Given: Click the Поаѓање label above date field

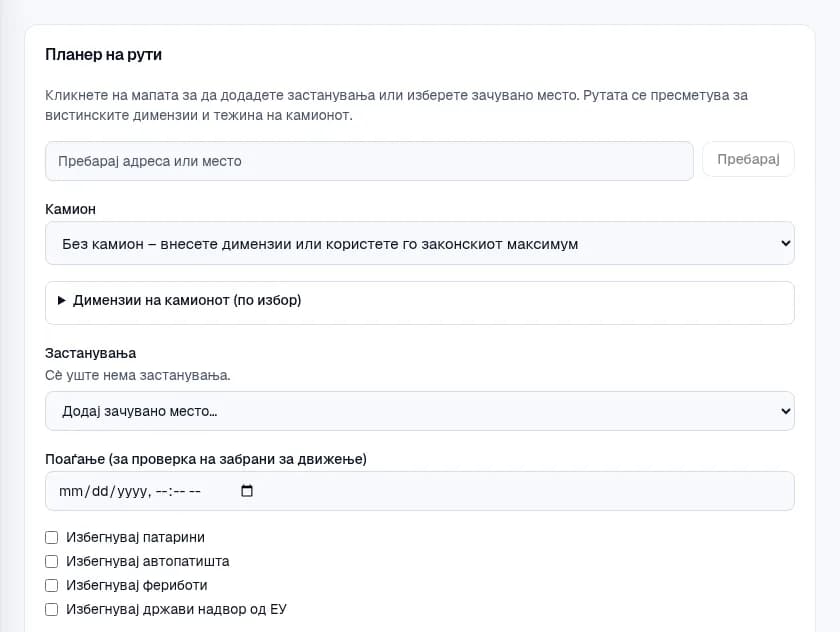Looking at the screenshot, I should click(206, 459).
